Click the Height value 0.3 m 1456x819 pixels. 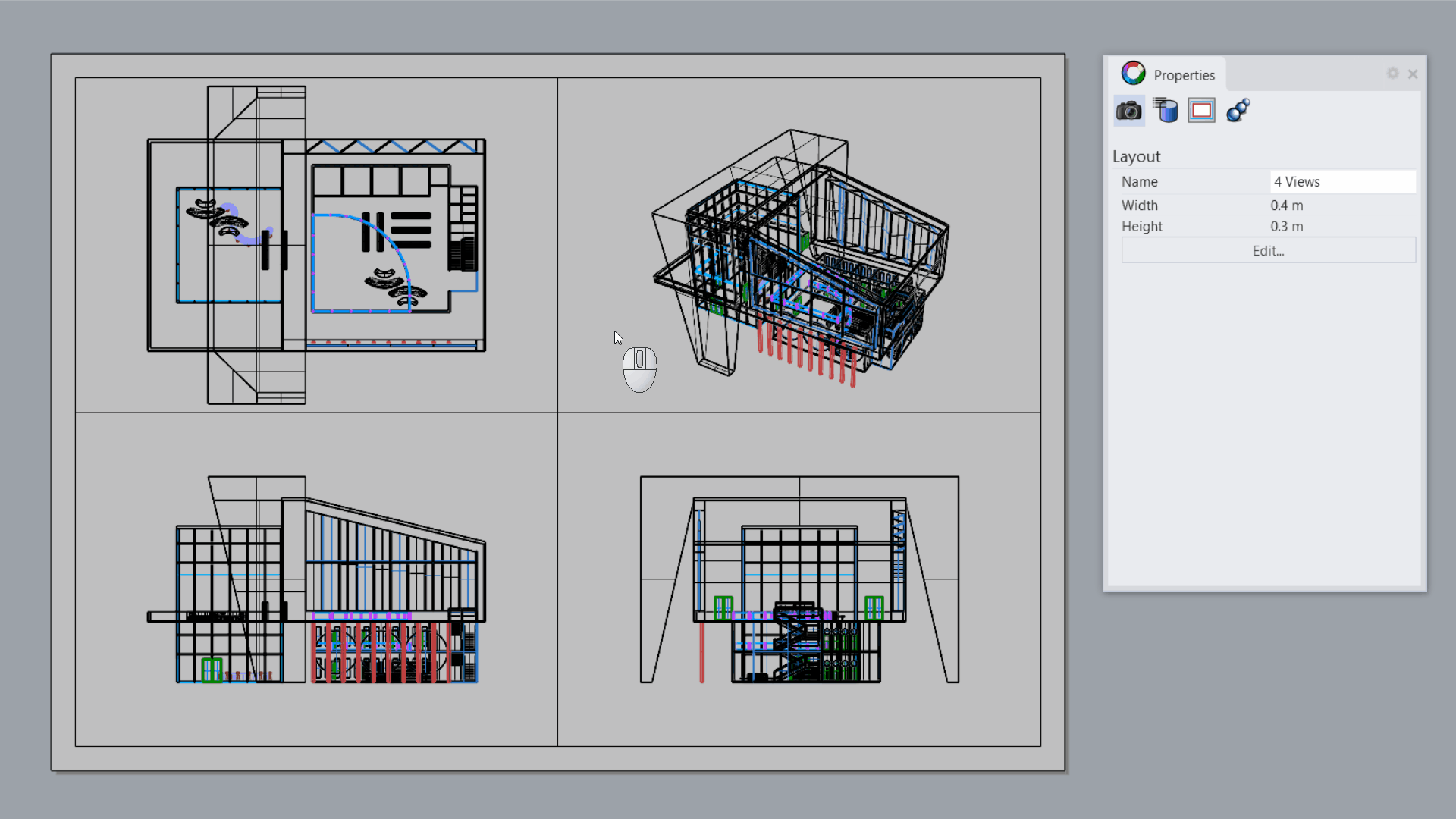(1287, 227)
